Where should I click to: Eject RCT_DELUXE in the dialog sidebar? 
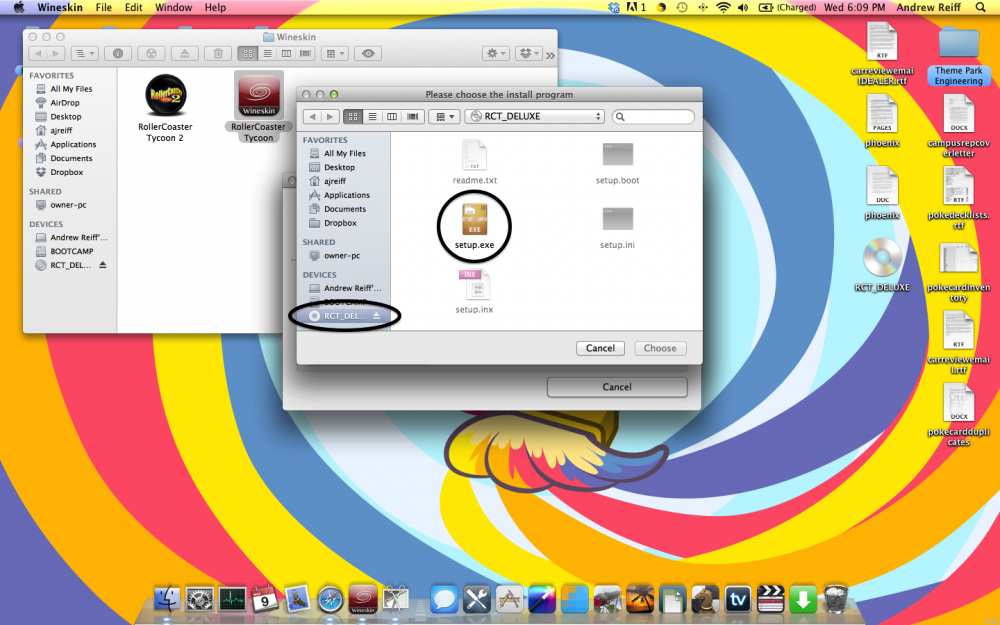click(x=377, y=315)
